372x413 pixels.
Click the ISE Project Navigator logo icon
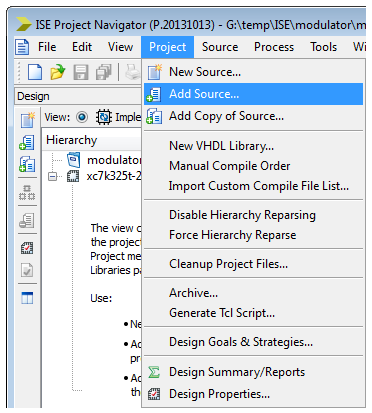pos(24,24)
